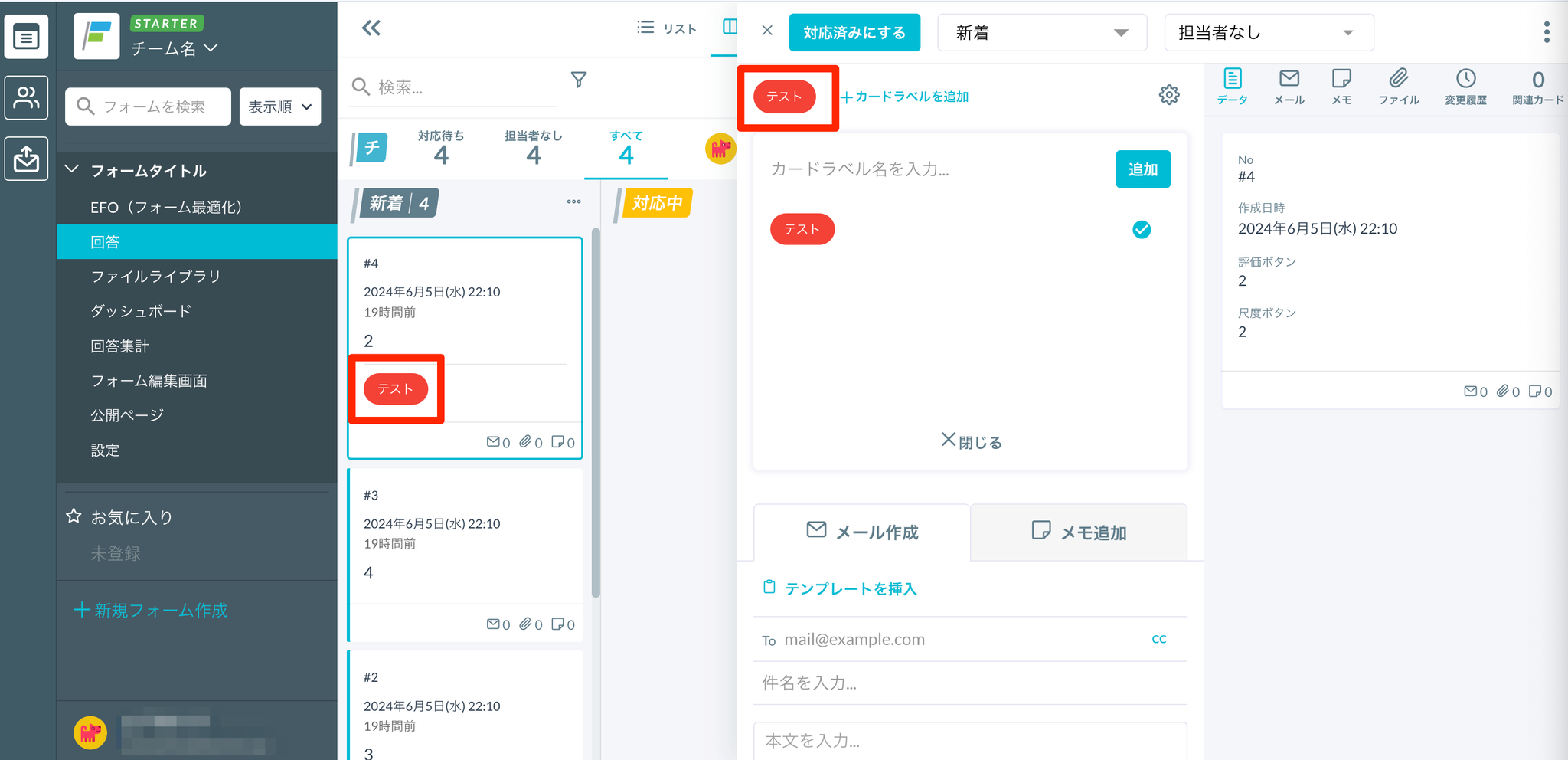Open the 新着 column options menu
Viewport: 1568px width, 760px height.
pos(574,201)
